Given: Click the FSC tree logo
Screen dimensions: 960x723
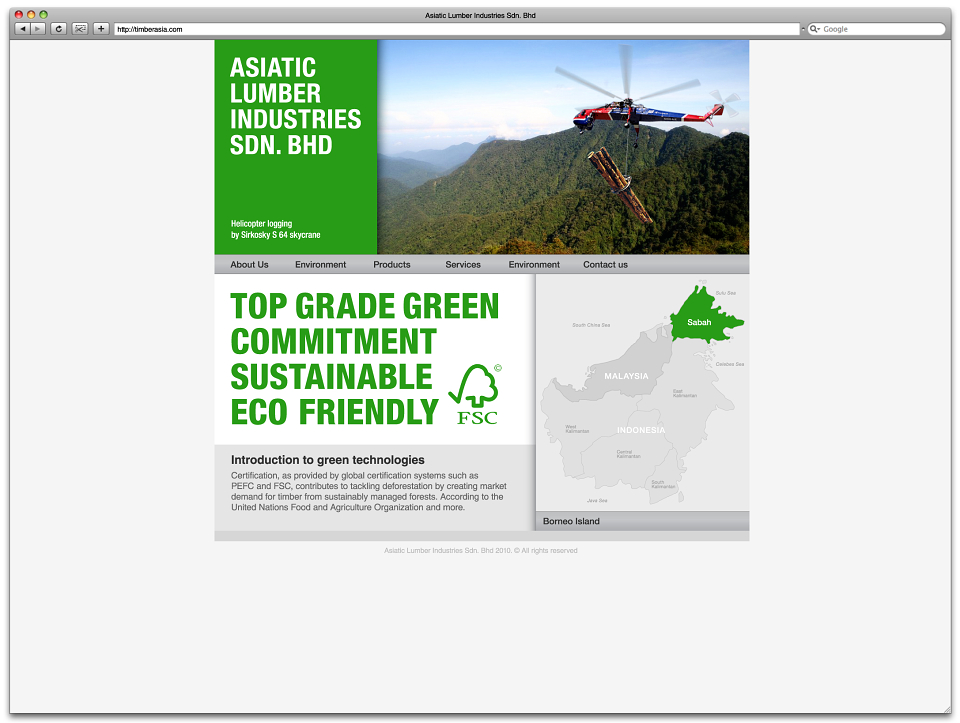Looking at the screenshot, I should coord(476,394).
